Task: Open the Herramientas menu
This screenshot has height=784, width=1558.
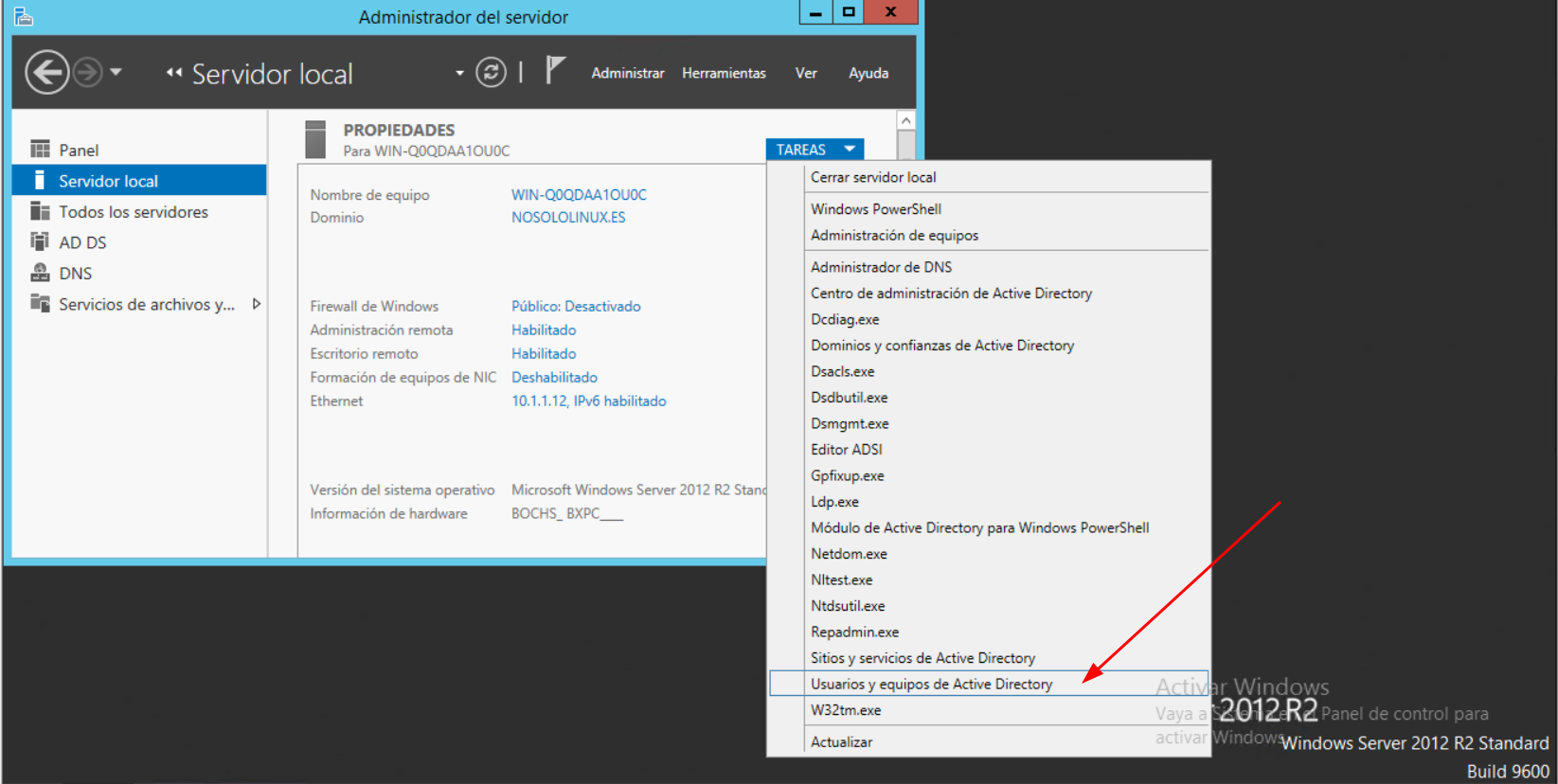Action: (x=724, y=73)
